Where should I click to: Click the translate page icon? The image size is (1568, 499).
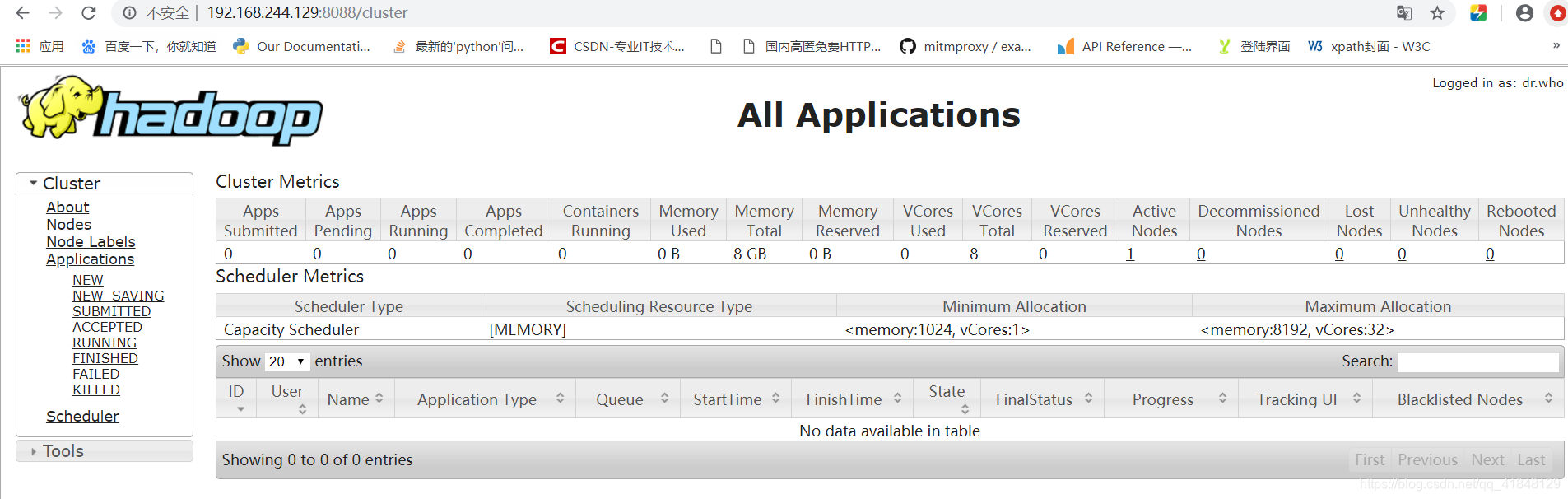[1404, 13]
